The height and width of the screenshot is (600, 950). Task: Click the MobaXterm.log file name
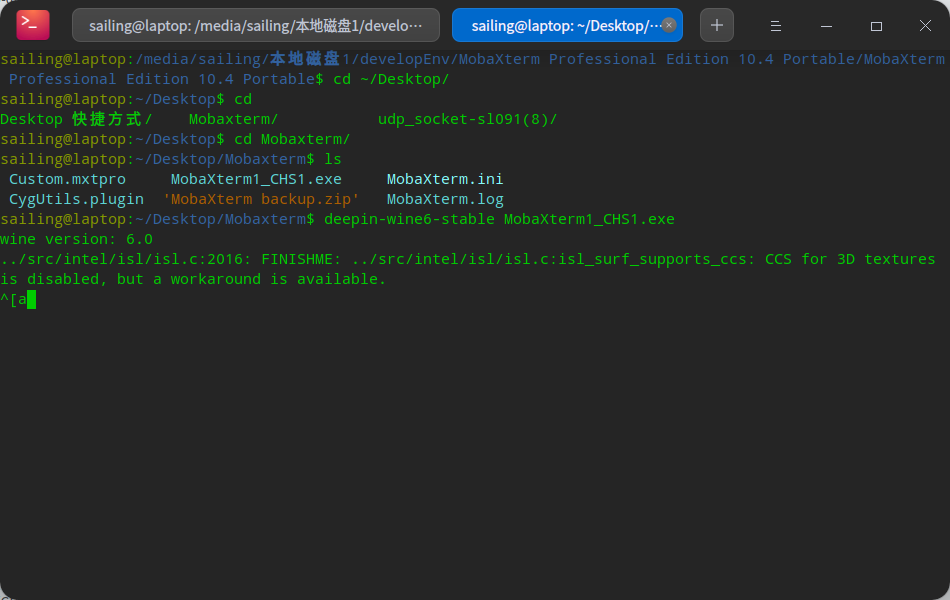pos(445,199)
